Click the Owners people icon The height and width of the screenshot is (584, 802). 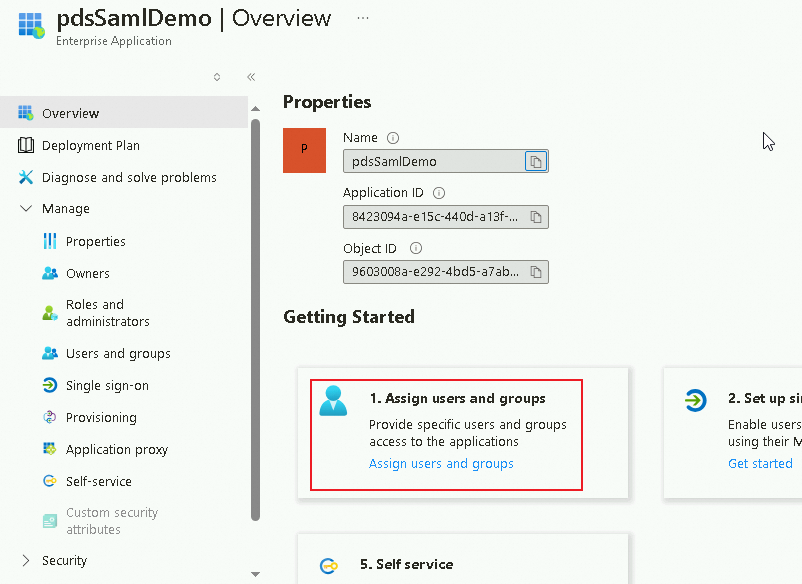50,273
